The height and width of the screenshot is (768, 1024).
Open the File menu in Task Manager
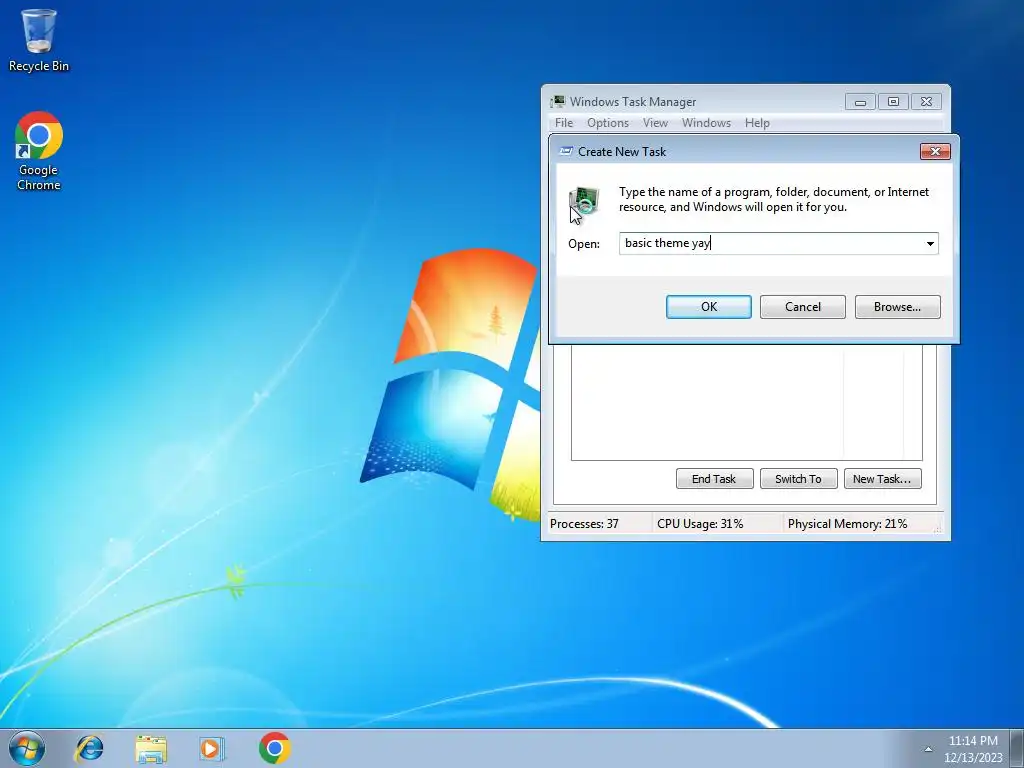564,123
